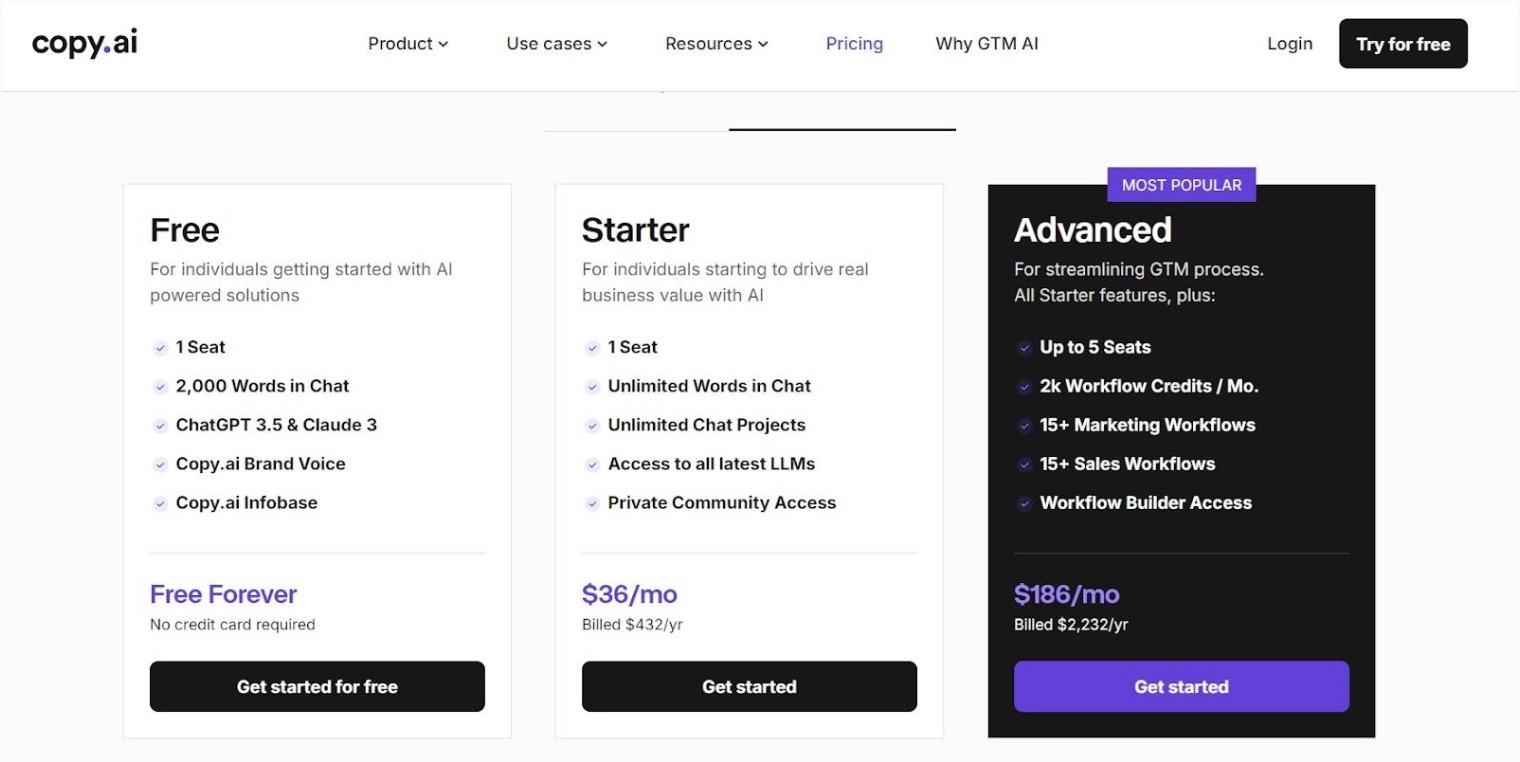The height and width of the screenshot is (762, 1520).
Task: Click the Starter plan heading
Action: point(636,230)
